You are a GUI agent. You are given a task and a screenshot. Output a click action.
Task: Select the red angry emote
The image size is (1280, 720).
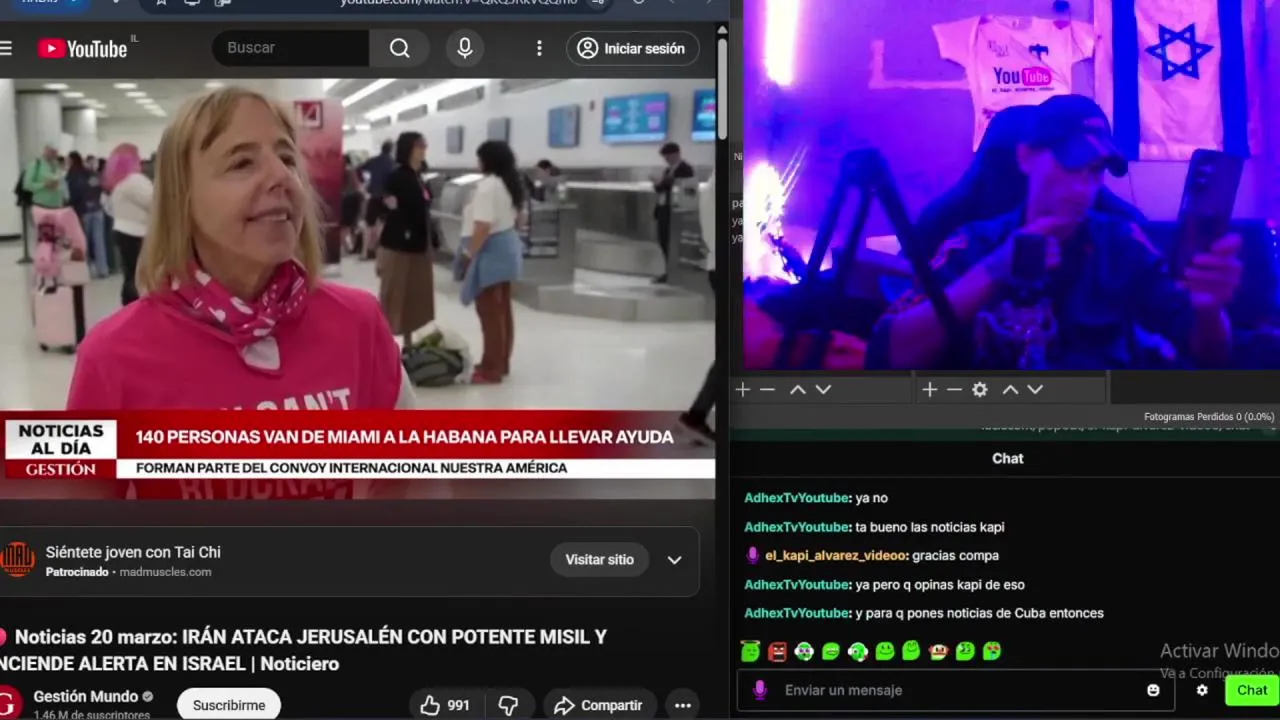(777, 651)
